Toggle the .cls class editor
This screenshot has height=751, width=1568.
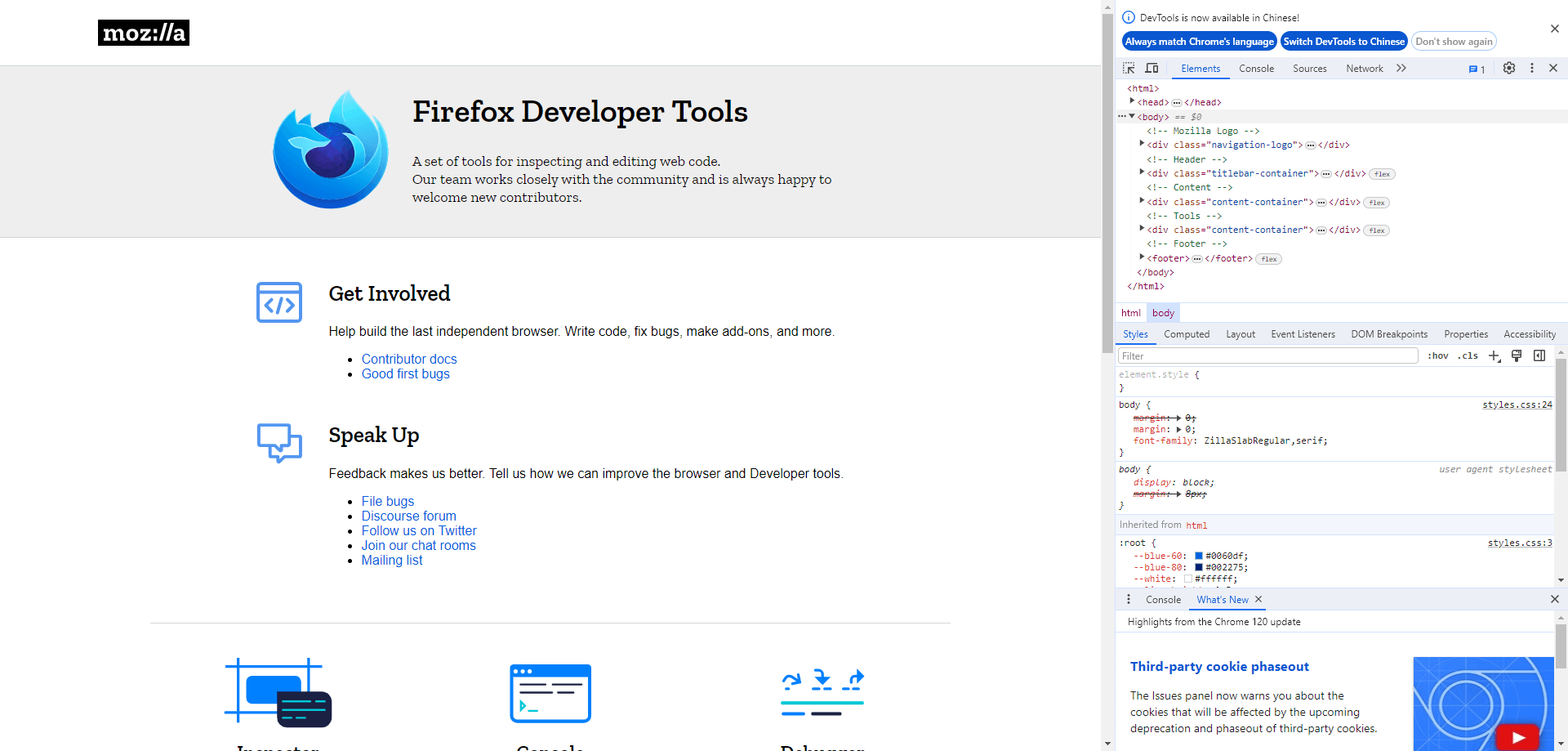point(1468,356)
